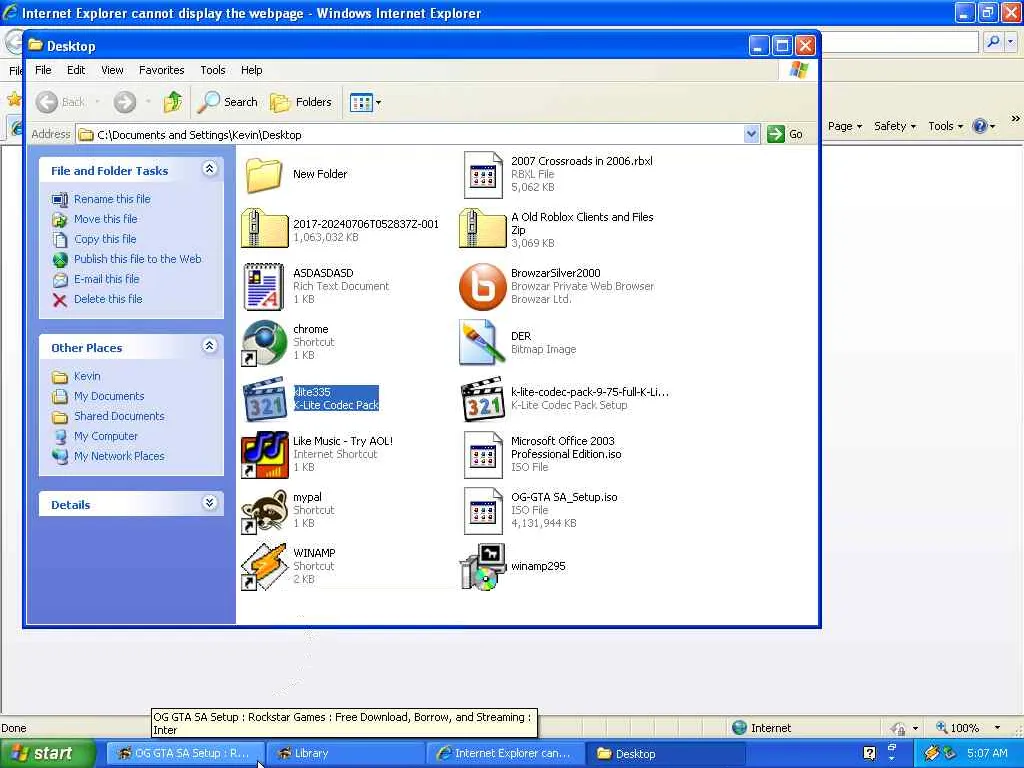
Task: Open the Internet Explorer Tools dropdown
Action: click(946, 126)
